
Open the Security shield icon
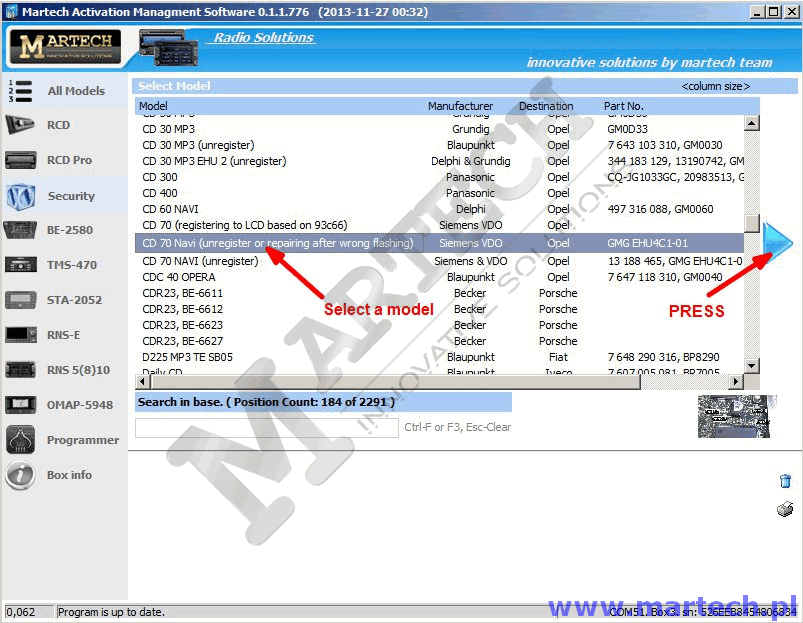20,197
